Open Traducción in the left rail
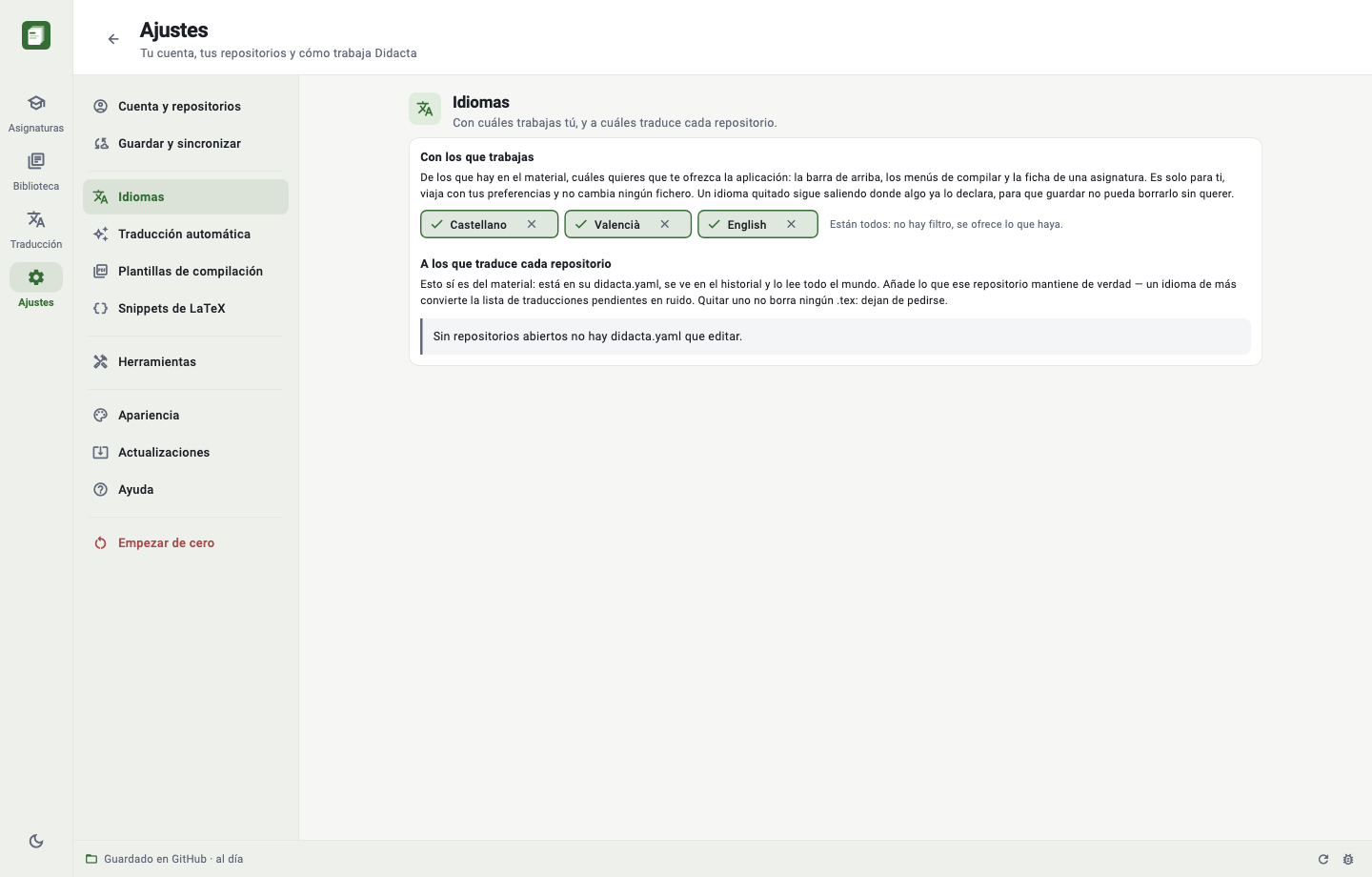 [36, 229]
